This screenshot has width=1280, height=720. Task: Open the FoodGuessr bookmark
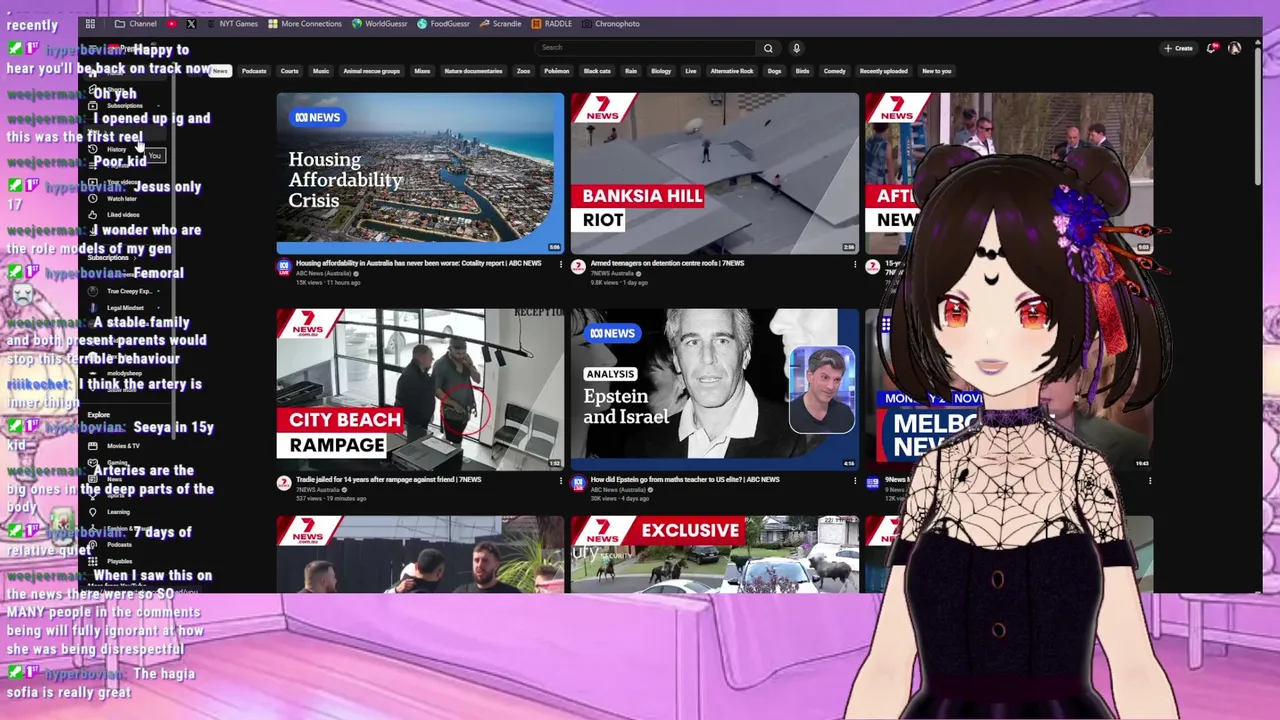[443, 23]
